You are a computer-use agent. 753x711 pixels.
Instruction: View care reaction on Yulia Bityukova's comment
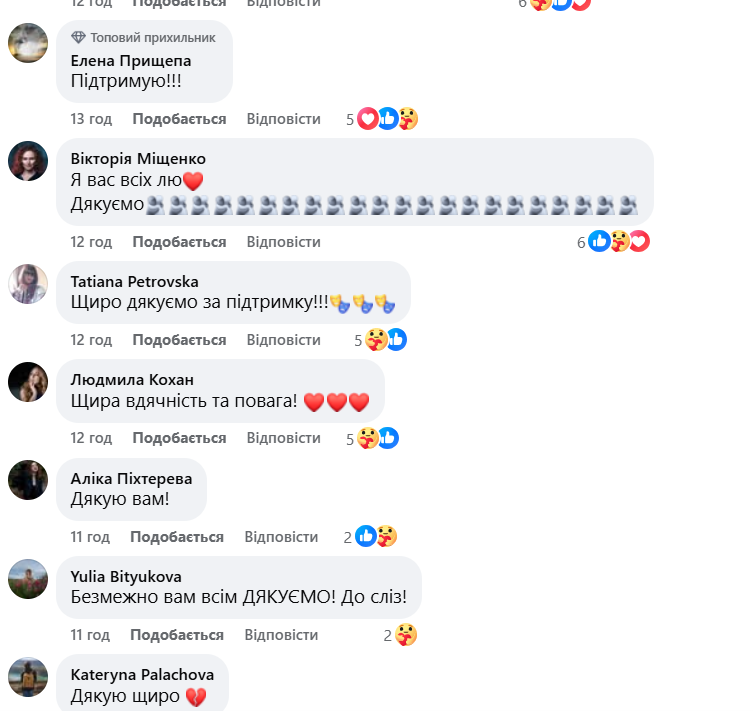pos(401,635)
